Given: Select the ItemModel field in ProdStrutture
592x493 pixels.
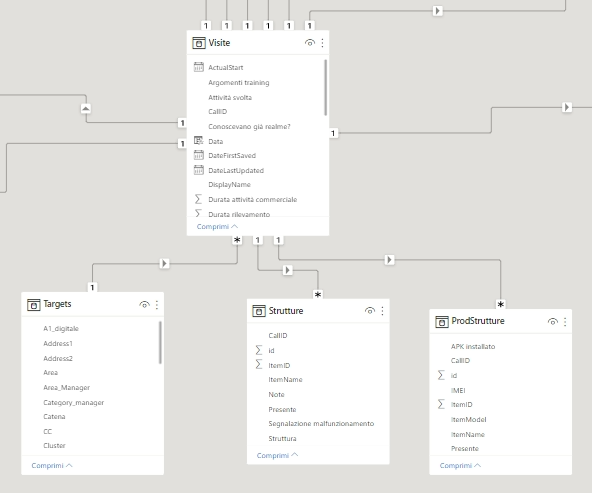Looking at the screenshot, I should 469,419.
